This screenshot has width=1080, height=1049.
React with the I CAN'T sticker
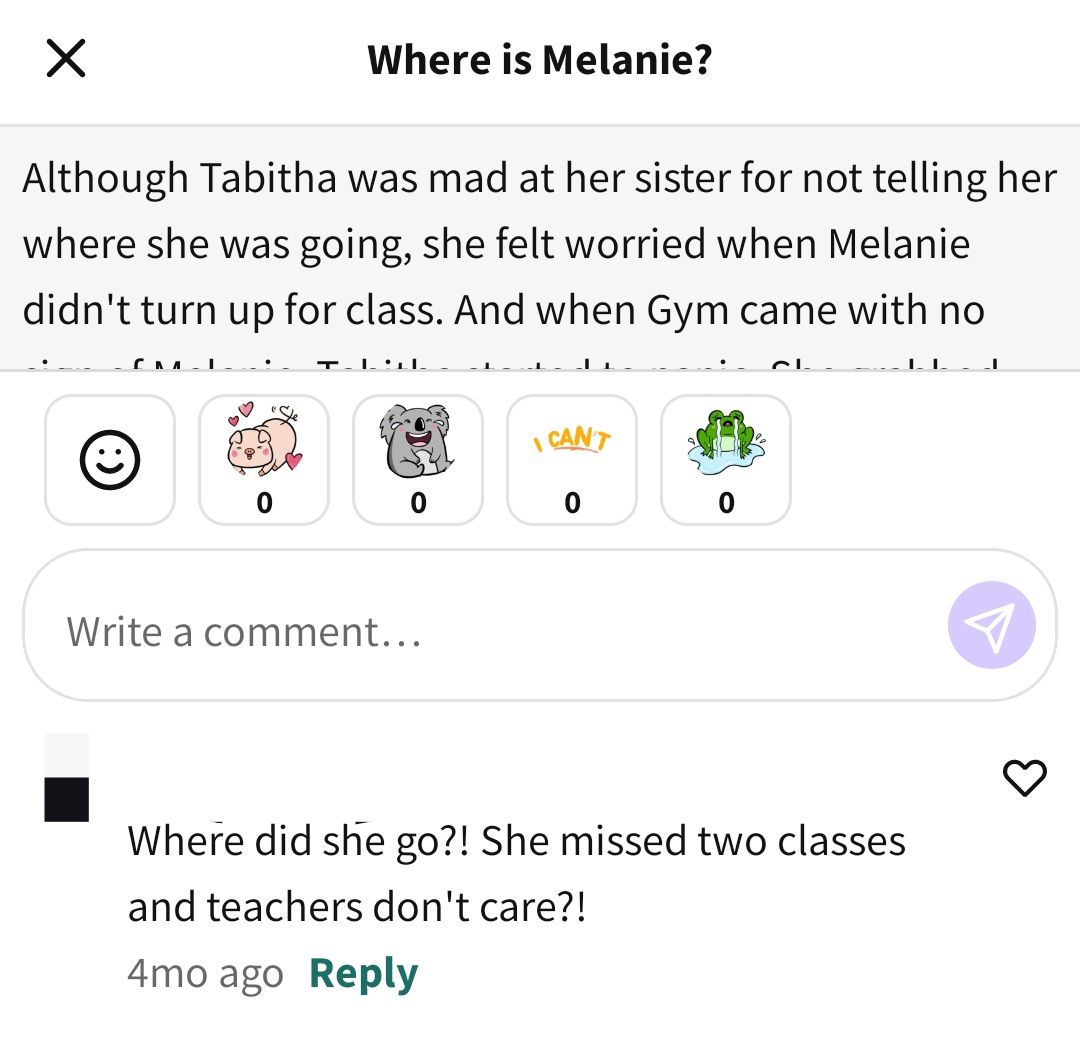[x=572, y=460]
